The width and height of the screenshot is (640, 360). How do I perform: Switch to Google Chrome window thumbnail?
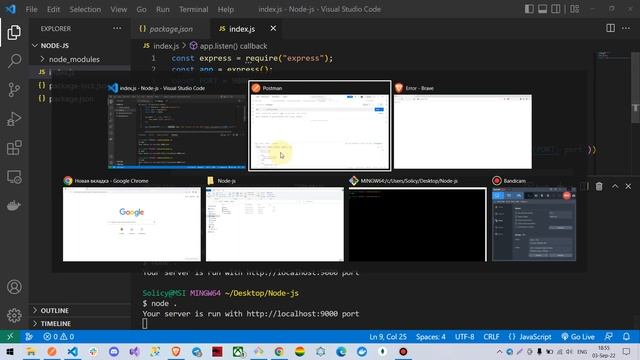pyautogui.click(x=132, y=219)
